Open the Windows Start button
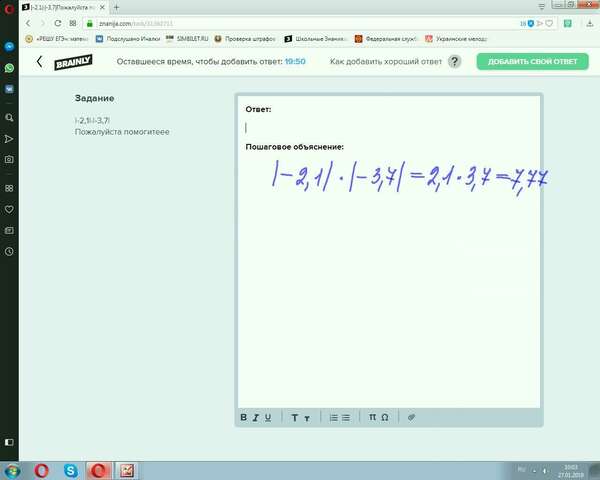Viewport: 600px width, 480px height. 12,470
